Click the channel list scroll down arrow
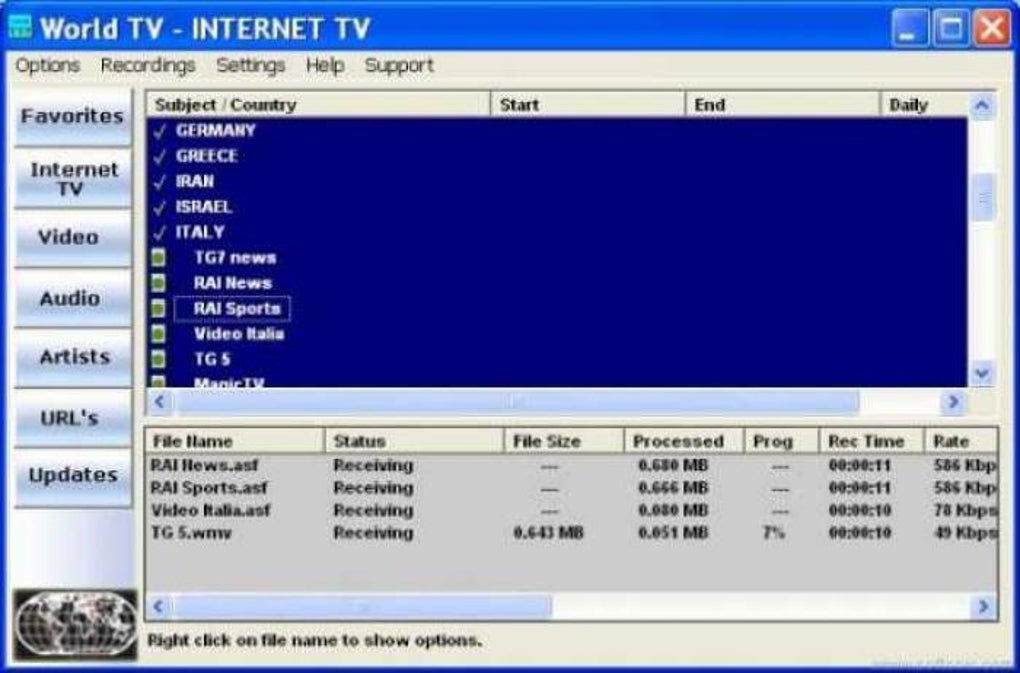The image size is (1020, 673). [x=982, y=373]
